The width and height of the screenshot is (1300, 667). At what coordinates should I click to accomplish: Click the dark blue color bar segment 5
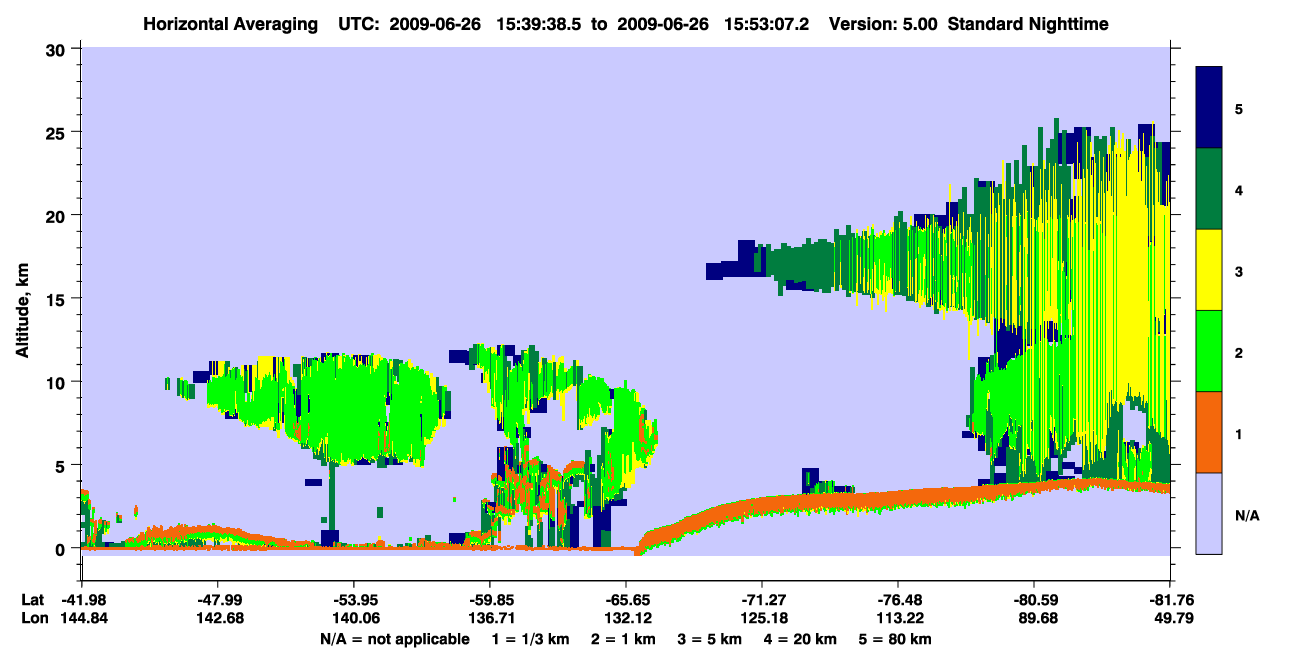pyautogui.click(x=1209, y=108)
